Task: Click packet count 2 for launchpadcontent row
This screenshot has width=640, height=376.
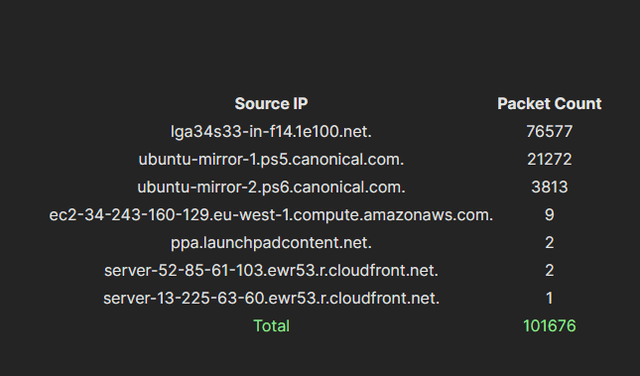Action: (x=549, y=243)
